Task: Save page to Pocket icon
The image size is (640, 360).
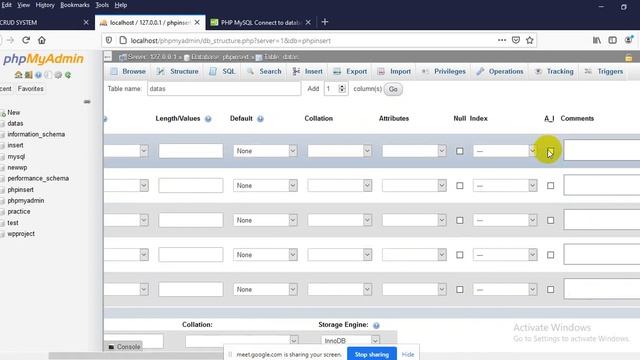Action: pos(516,40)
